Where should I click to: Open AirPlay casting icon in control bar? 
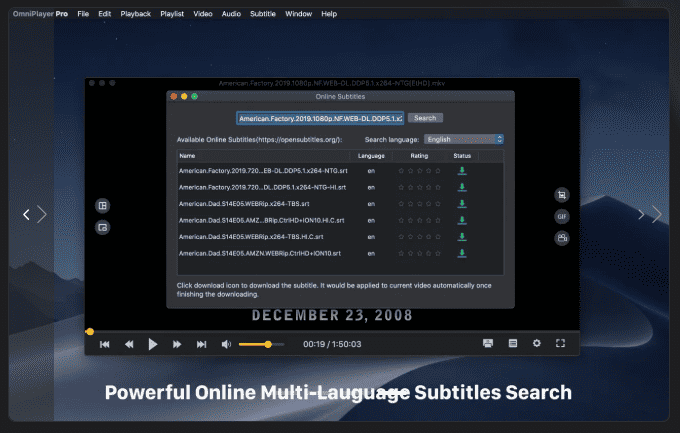coord(488,343)
